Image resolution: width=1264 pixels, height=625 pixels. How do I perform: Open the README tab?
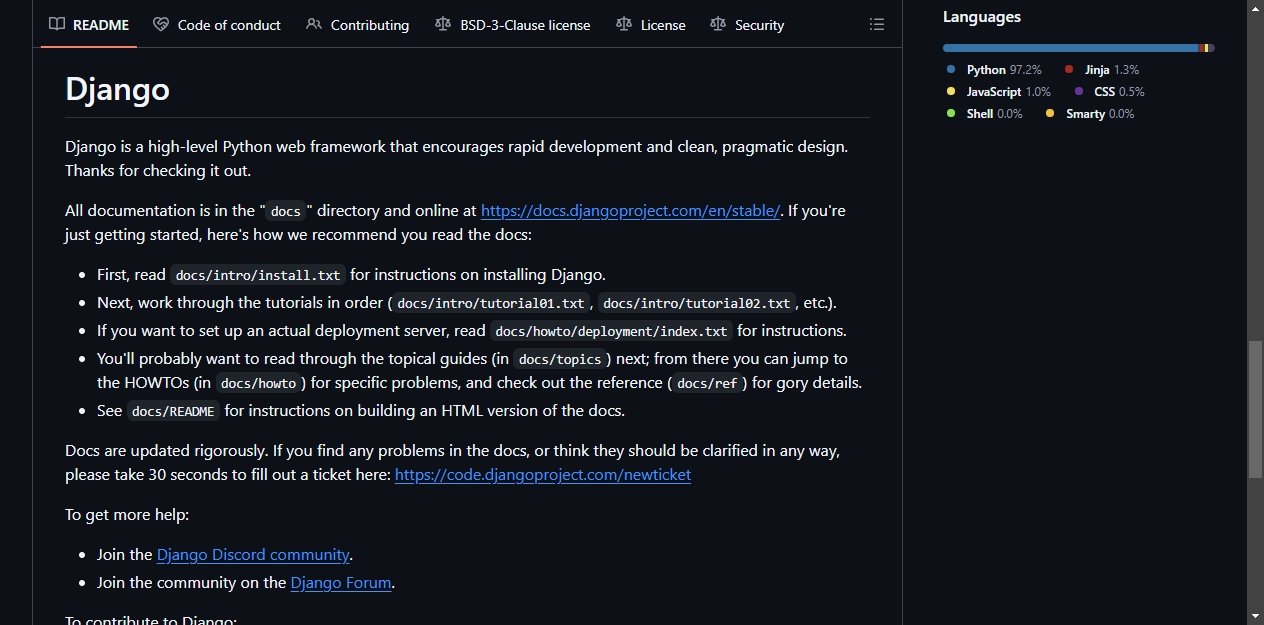tap(90, 25)
